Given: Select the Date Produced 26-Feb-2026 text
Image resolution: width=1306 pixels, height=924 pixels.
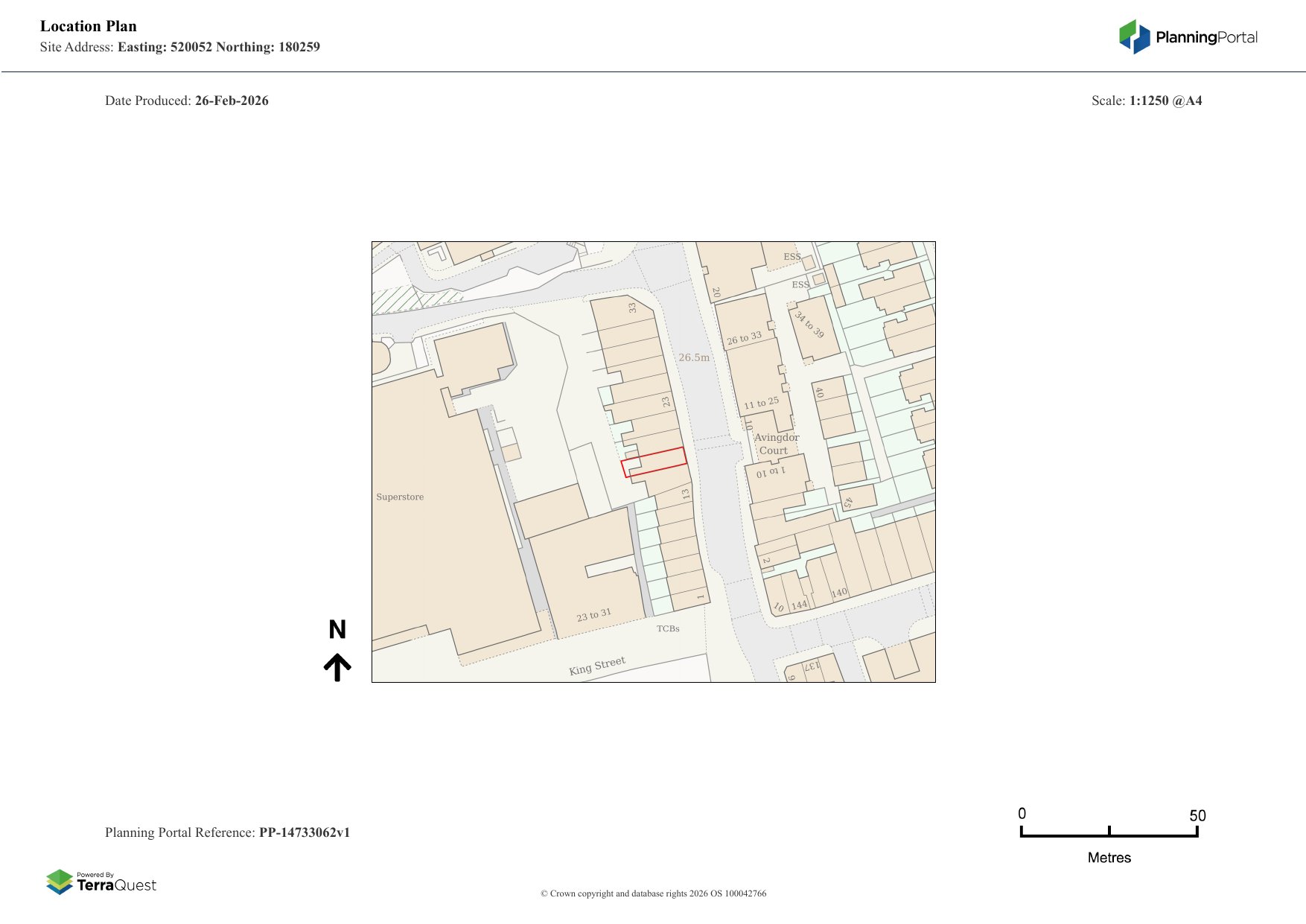Looking at the screenshot, I should click(x=187, y=101).
